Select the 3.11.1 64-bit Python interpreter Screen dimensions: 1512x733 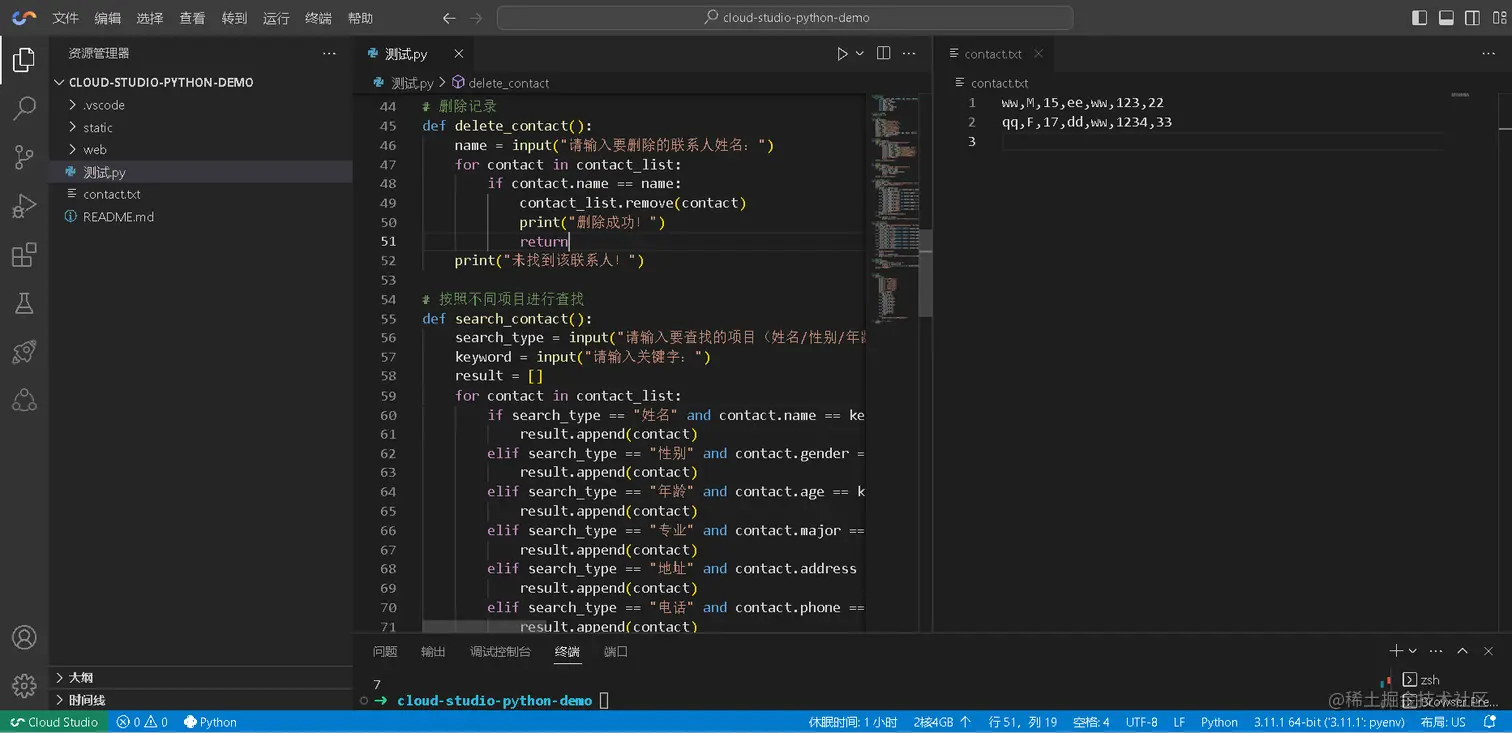1329,722
